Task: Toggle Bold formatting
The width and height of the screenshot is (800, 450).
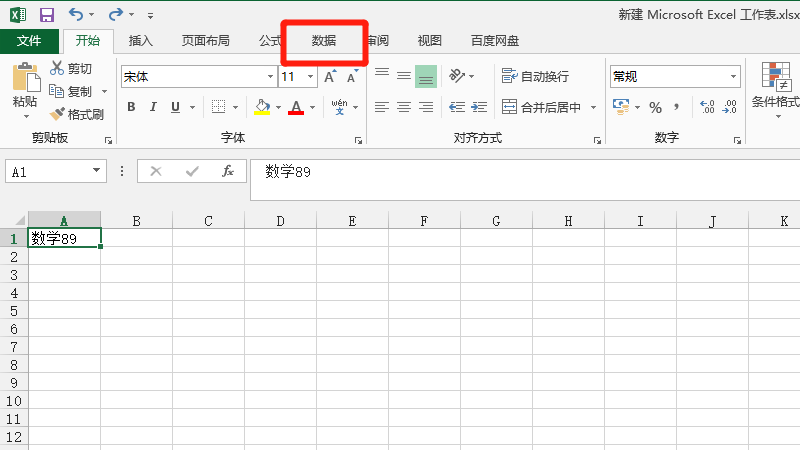Action: point(130,107)
